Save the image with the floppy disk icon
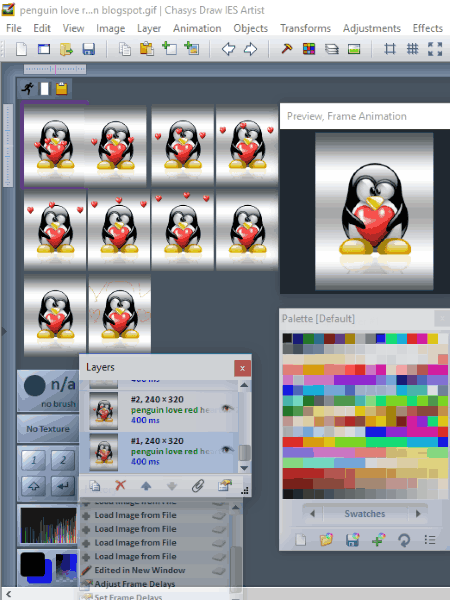The height and width of the screenshot is (600, 450). tap(88, 49)
